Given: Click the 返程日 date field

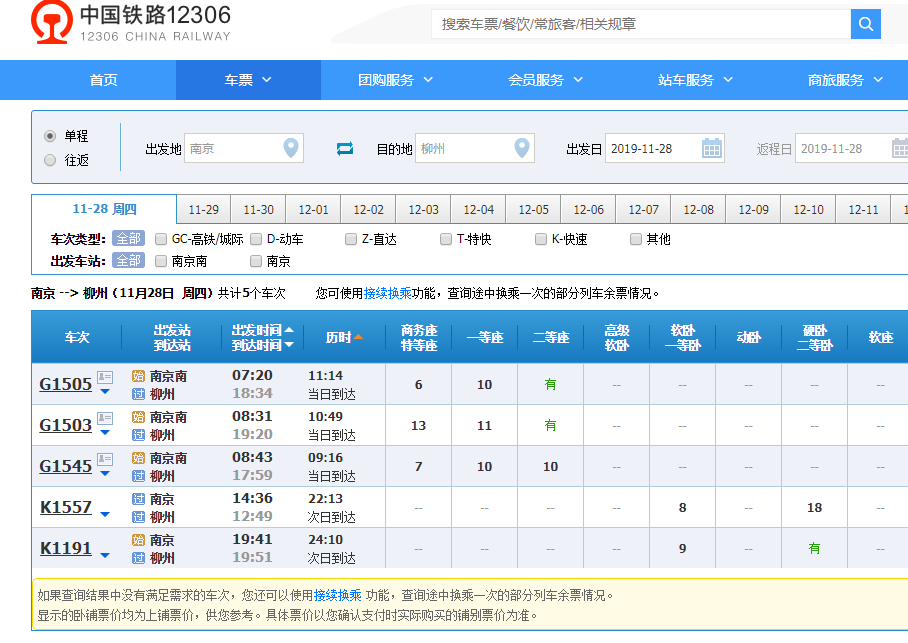Looking at the screenshot, I should pyautogui.click(x=851, y=148).
